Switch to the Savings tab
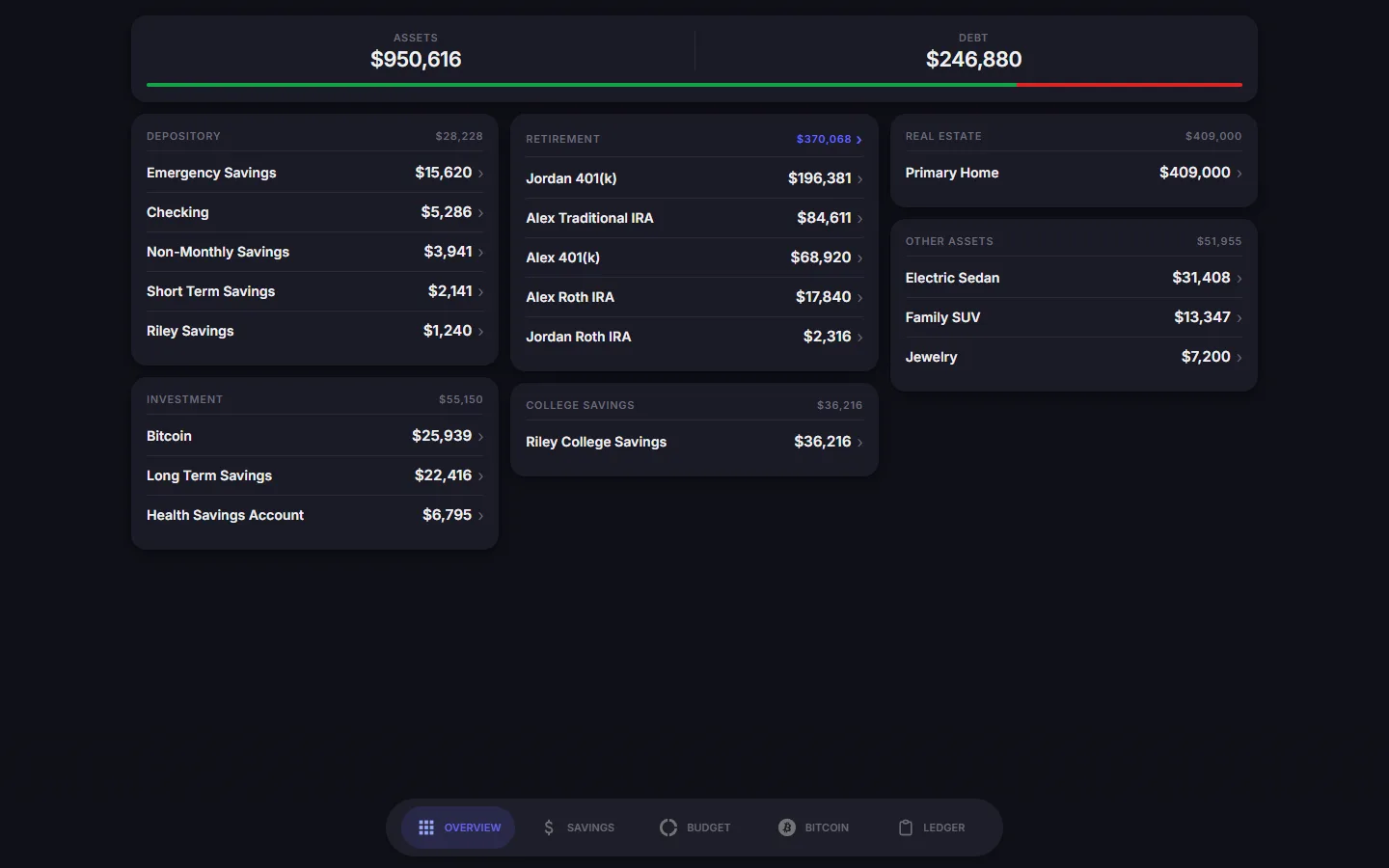 click(x=578, y=827)
